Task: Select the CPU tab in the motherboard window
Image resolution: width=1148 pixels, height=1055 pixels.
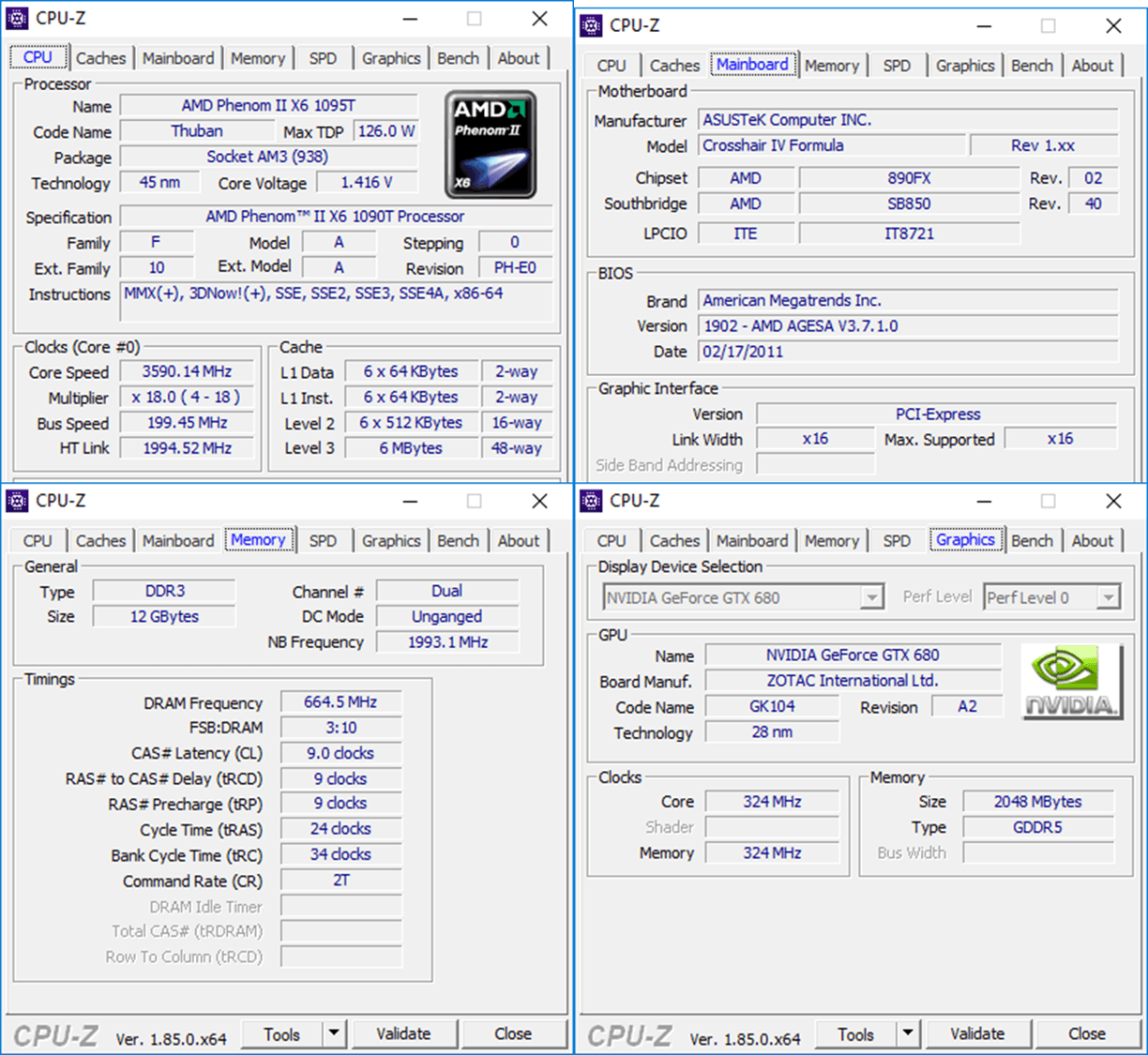Action: pyautogui.click(x=612, y=66)
